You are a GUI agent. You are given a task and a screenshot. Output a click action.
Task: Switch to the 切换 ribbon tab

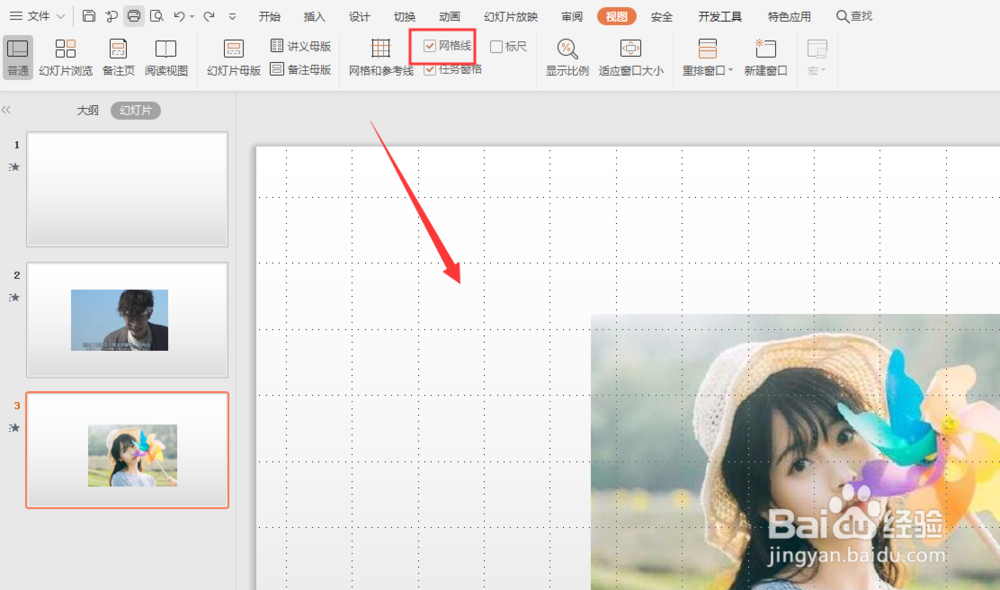click(x=404, y=17)
